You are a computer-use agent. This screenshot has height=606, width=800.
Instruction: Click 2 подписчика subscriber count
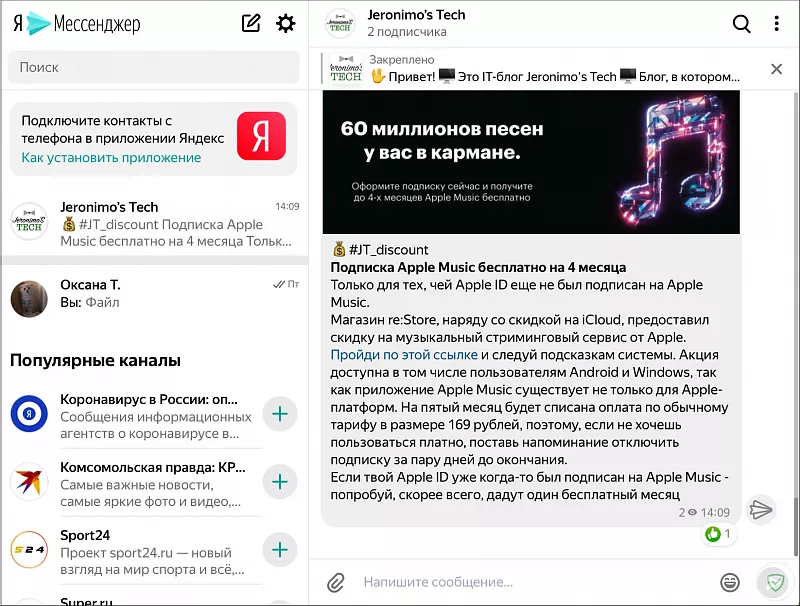pyautogui.click(x=407, y=32)
